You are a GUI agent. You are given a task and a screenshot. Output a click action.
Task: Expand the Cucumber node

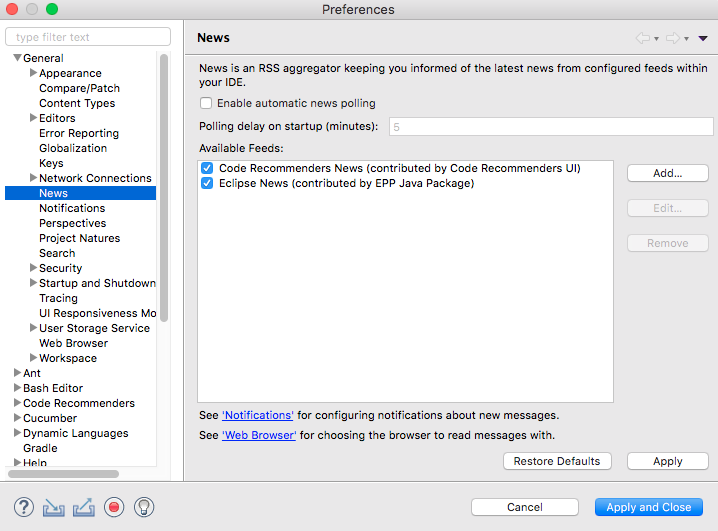pyautogui.click(x=17, y=417)
